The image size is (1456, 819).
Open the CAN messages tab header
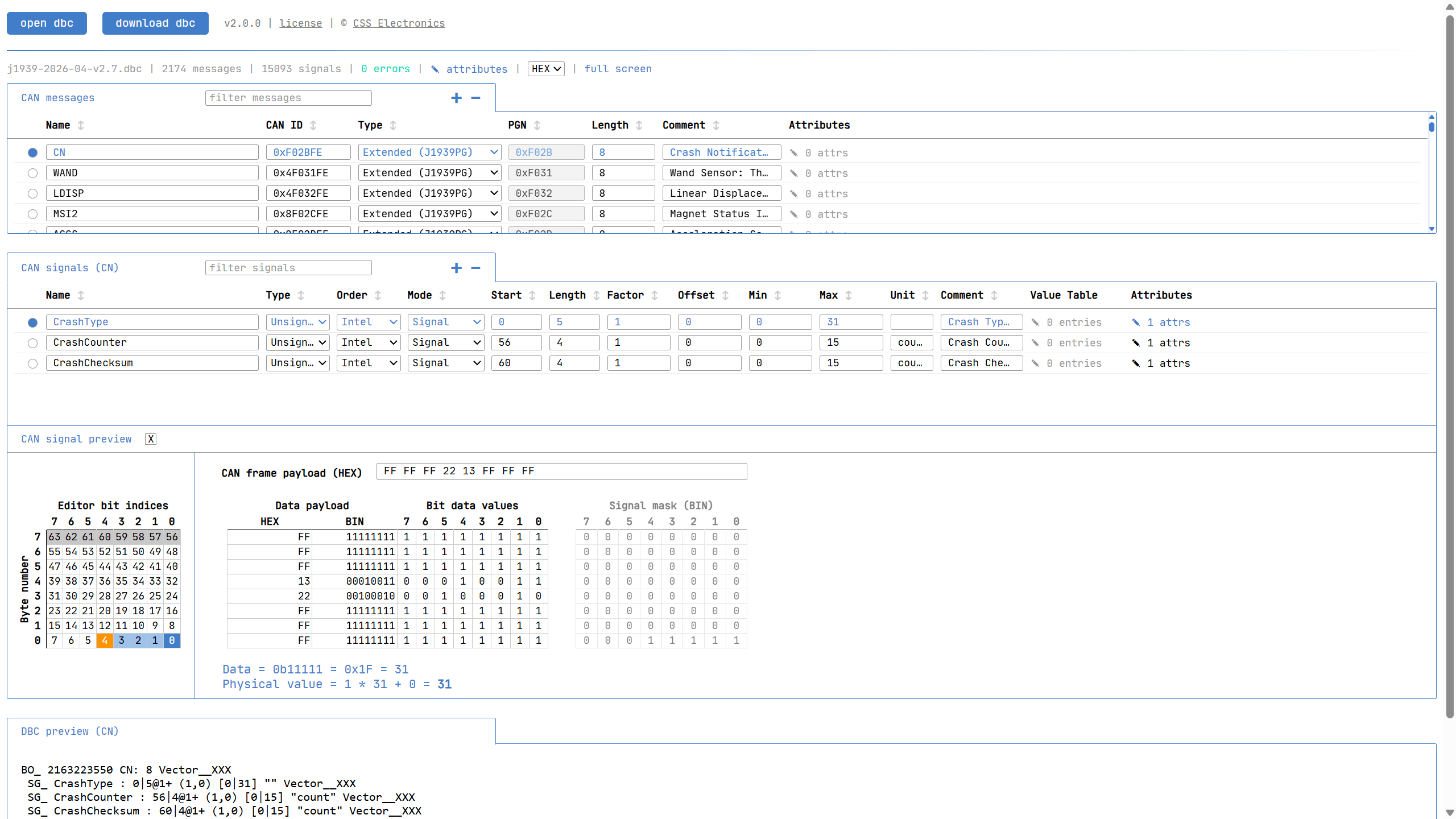58,98
